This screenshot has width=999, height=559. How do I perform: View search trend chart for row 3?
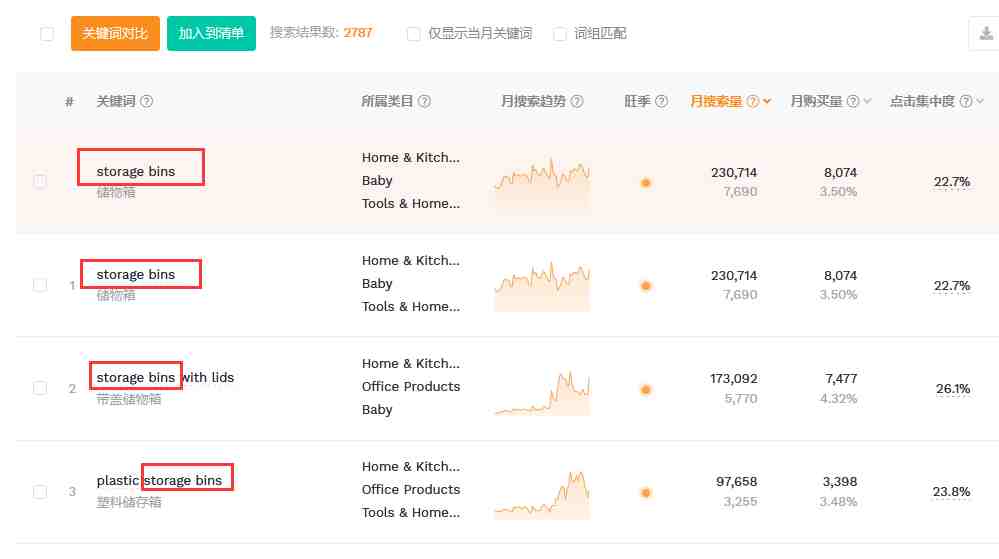(541, 492)
